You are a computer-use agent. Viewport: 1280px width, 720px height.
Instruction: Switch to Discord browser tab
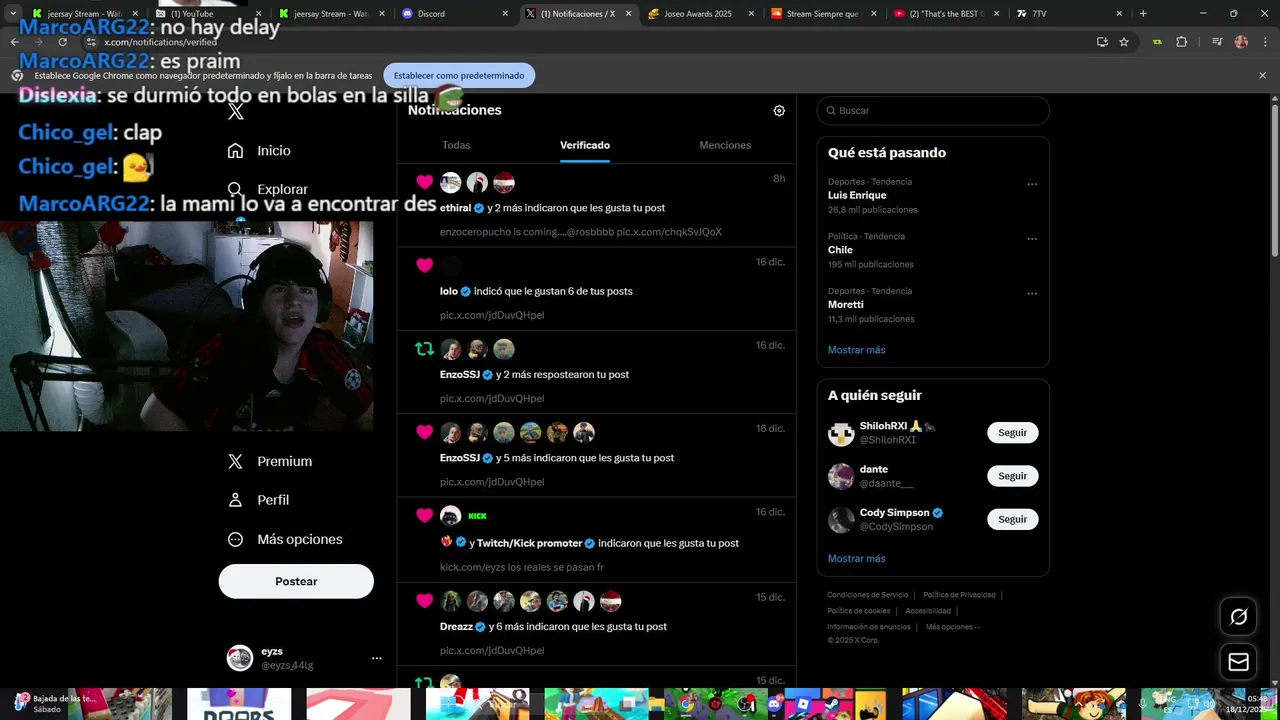click(454, 14)
